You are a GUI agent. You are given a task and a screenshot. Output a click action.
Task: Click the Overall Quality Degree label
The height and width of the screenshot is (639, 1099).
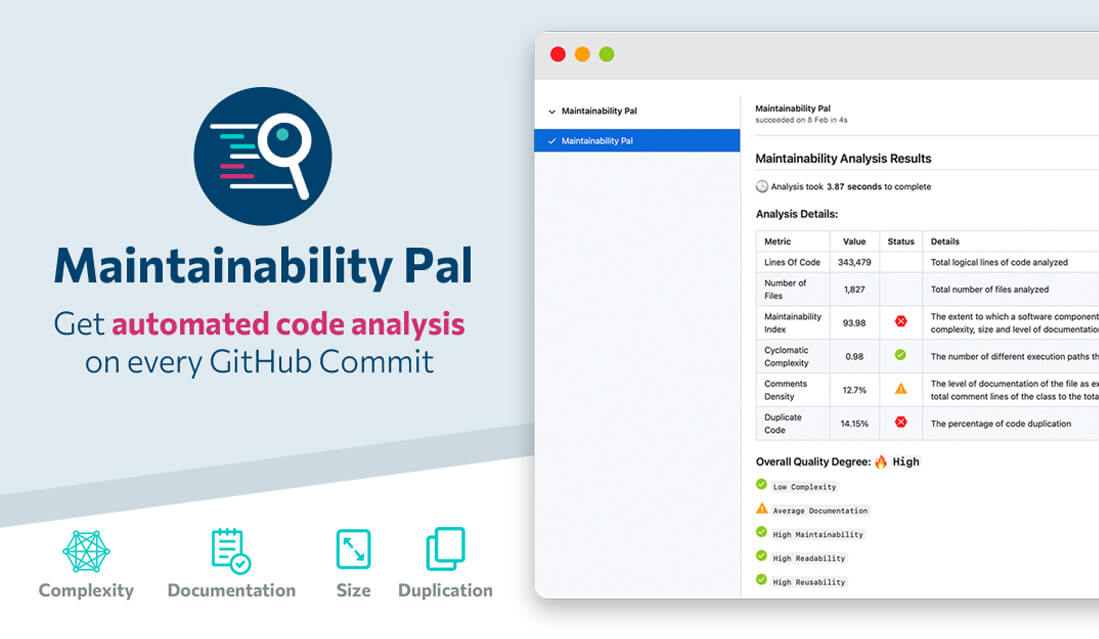(x=813, y=462)
